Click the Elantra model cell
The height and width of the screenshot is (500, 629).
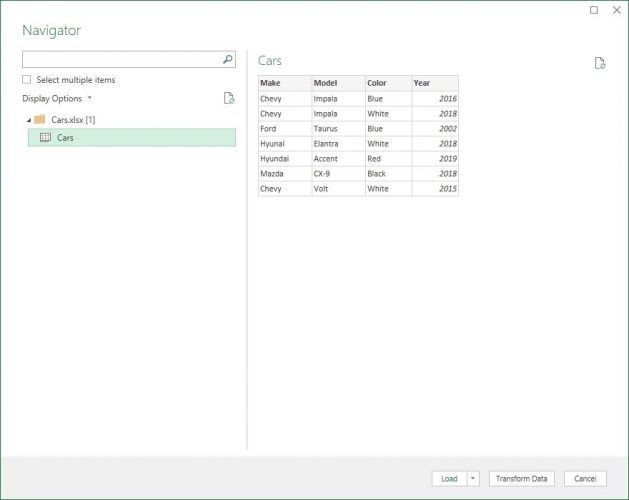click(x=339, y=144)
